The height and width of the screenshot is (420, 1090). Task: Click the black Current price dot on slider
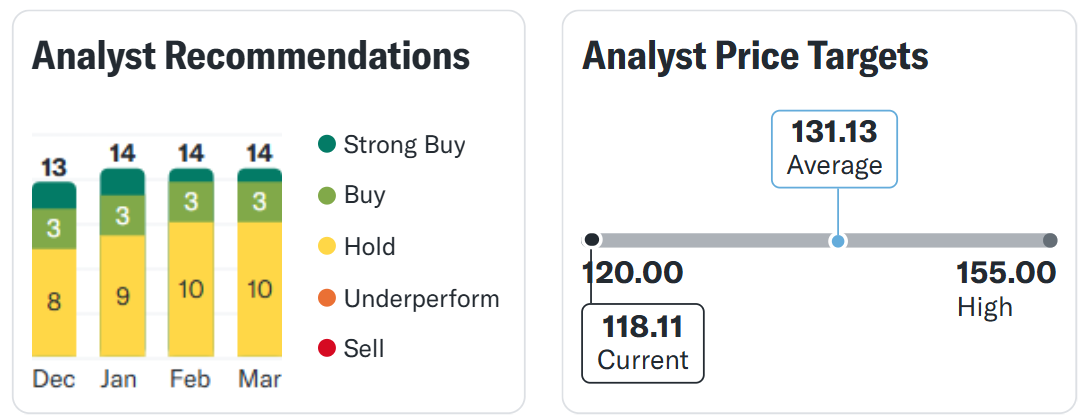pos(592,240)
